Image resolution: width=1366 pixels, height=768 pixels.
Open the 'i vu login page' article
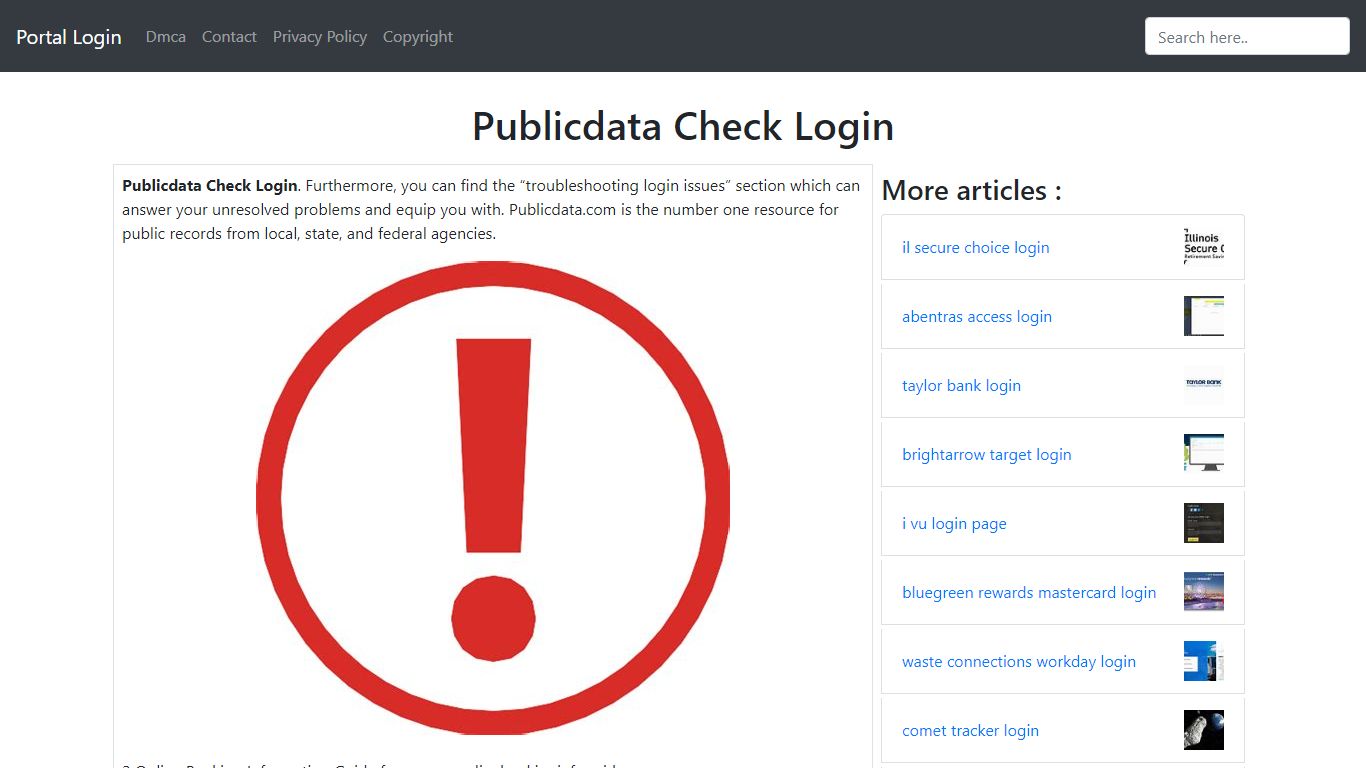point(954,524)
